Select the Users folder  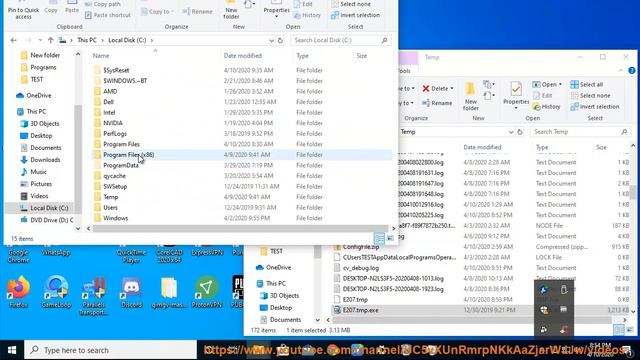242,207
